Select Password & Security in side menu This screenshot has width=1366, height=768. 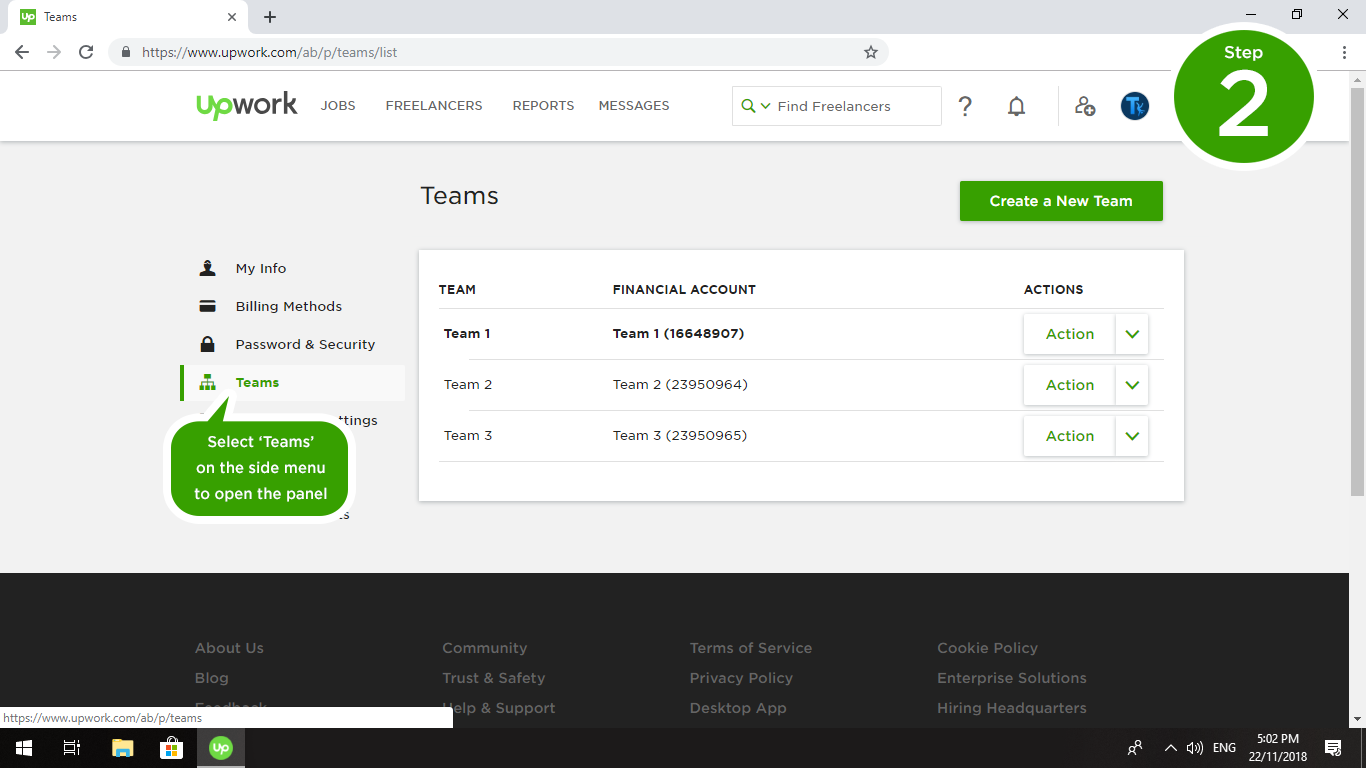coord(305,345)
